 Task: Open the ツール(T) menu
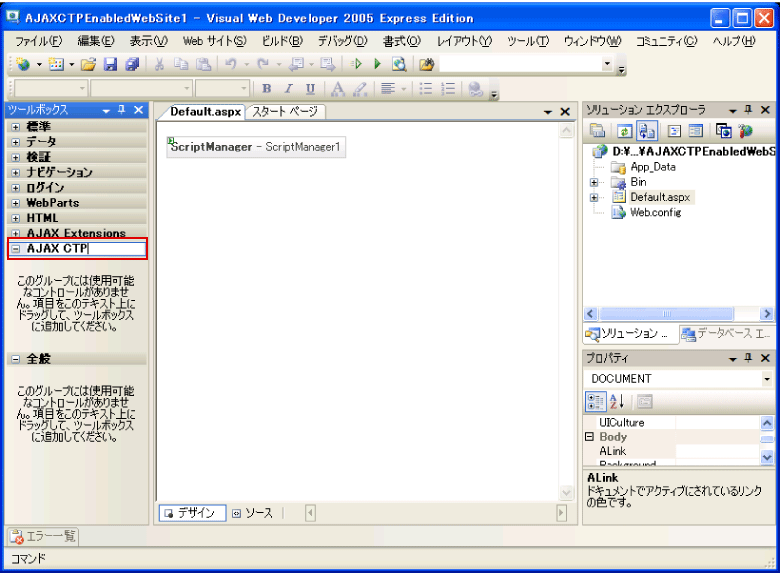[x=528, y=41]
